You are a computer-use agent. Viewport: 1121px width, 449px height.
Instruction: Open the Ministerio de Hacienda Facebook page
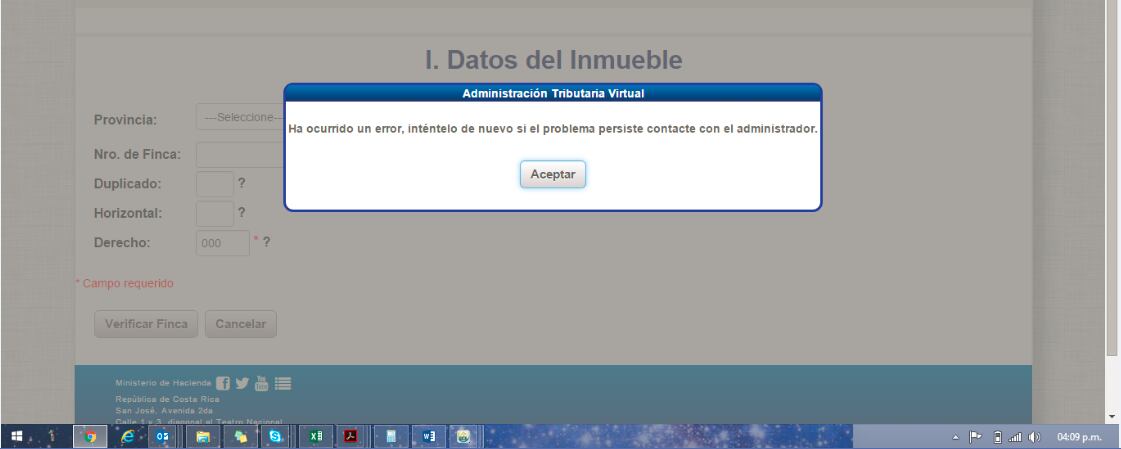[223, 382]
